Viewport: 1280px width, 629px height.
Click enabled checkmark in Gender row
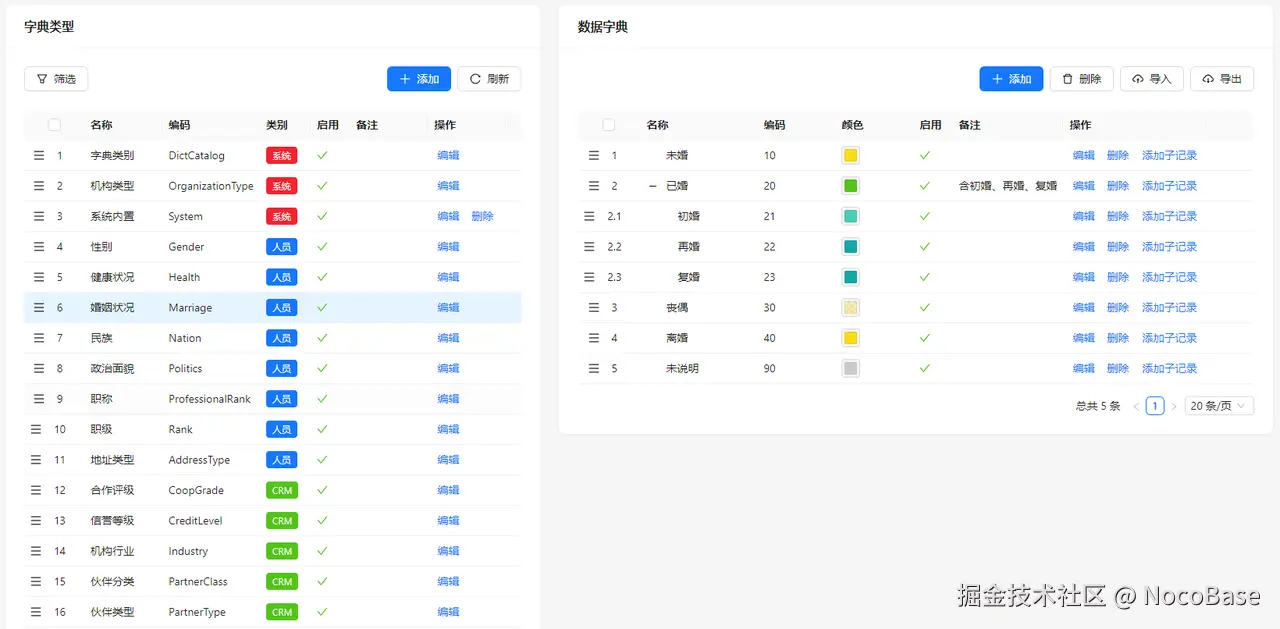(x=322, y=247)
